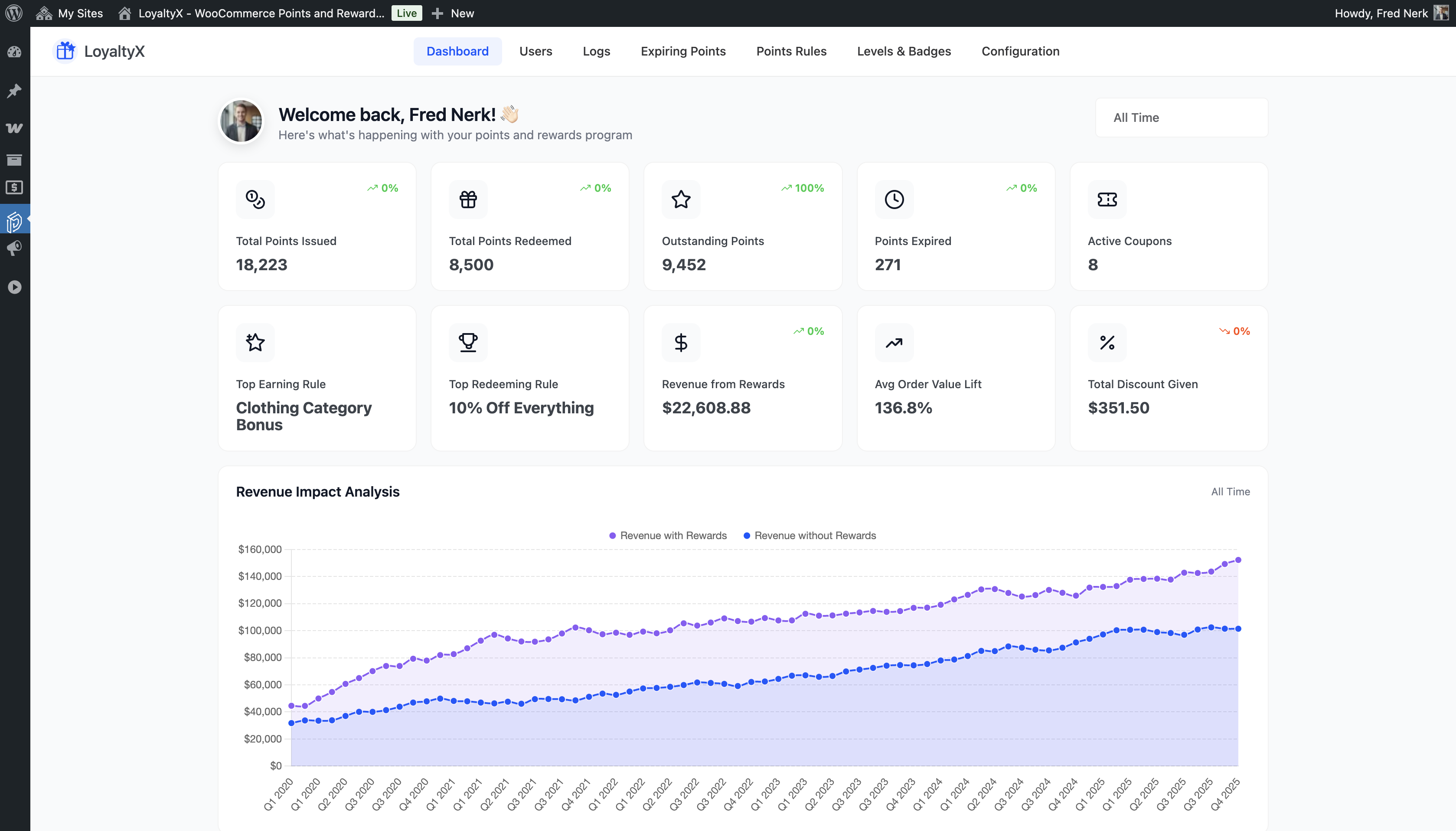Image resolution: width=1456 pixels, height=831 pixels.
Task: Click the archive box icon in the sidebar
Action: (15, 160)
